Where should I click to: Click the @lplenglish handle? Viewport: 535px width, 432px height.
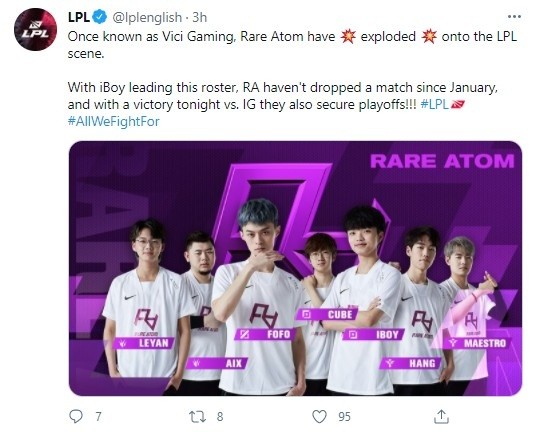tap(147, 17)
